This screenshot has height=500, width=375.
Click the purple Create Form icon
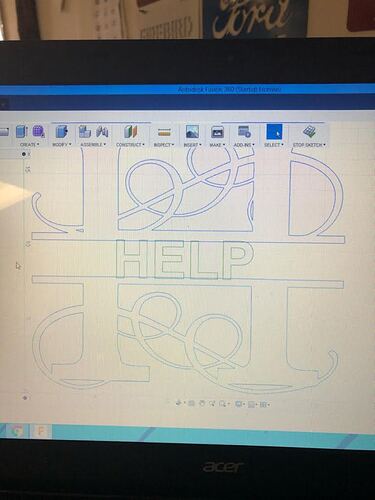pyautogui.click(x=39, y=131)
